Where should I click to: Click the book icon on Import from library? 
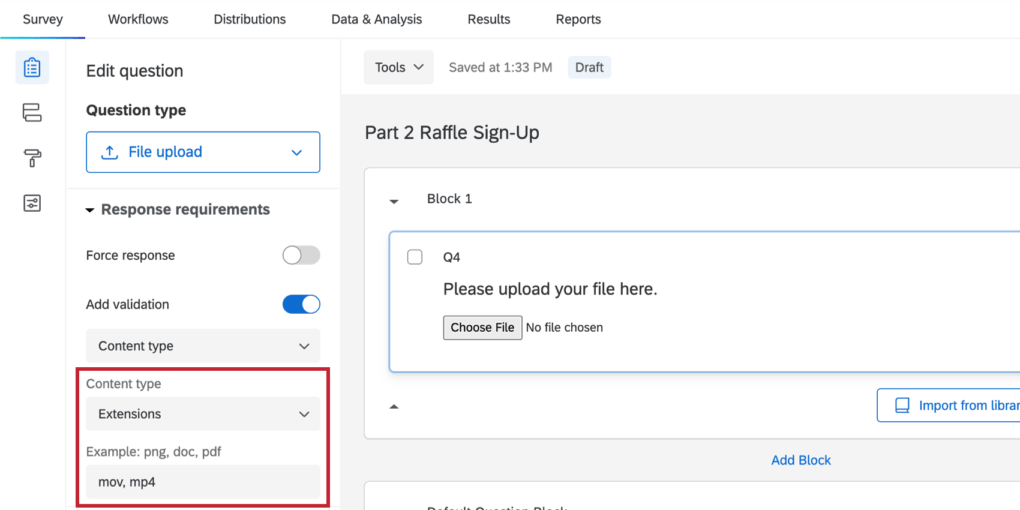[x=902, y=405]
